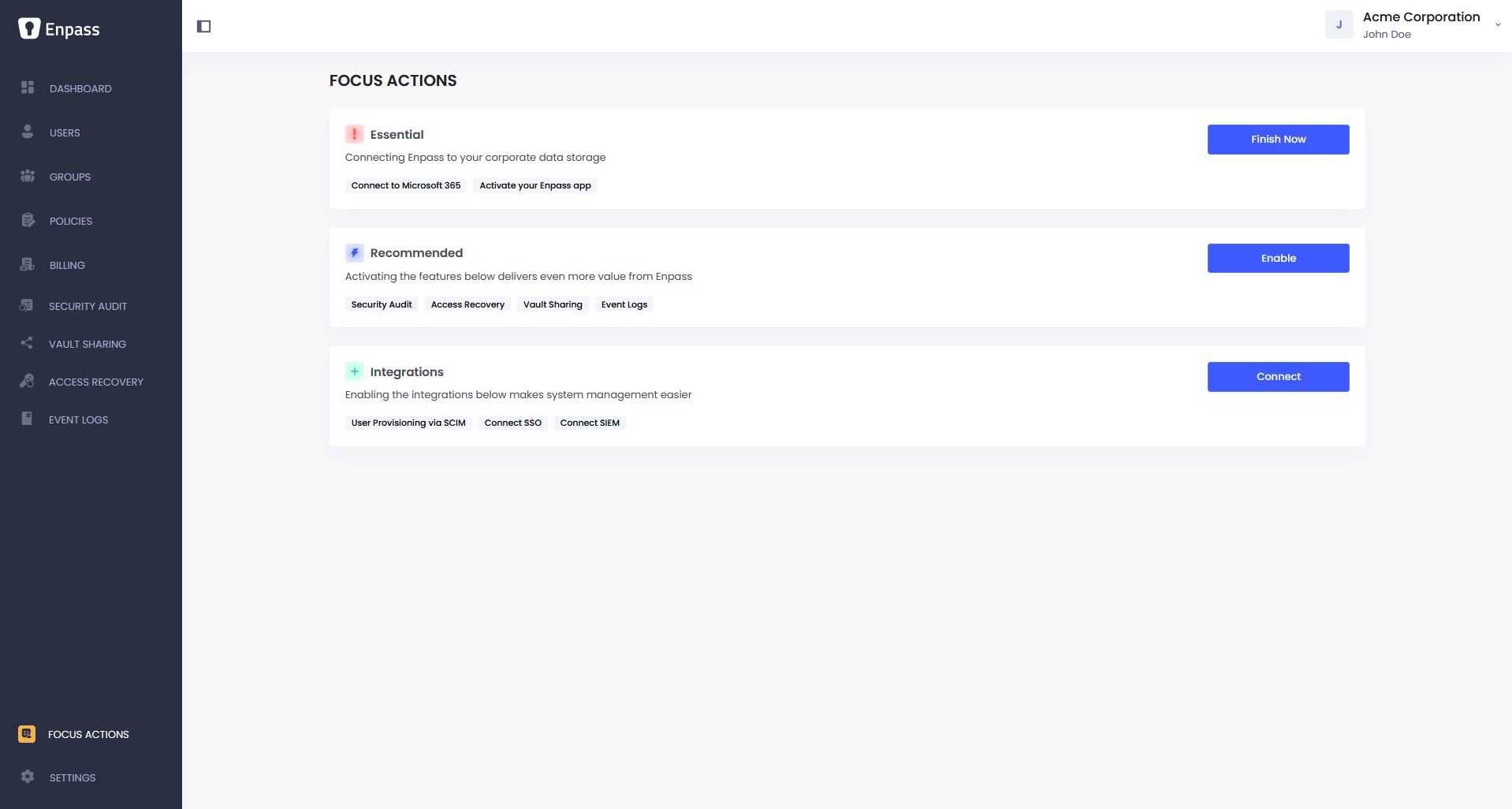Click the Focus Actions orange icon
The width and height of the screenshot is (1512, 809).
pos(27,734)
